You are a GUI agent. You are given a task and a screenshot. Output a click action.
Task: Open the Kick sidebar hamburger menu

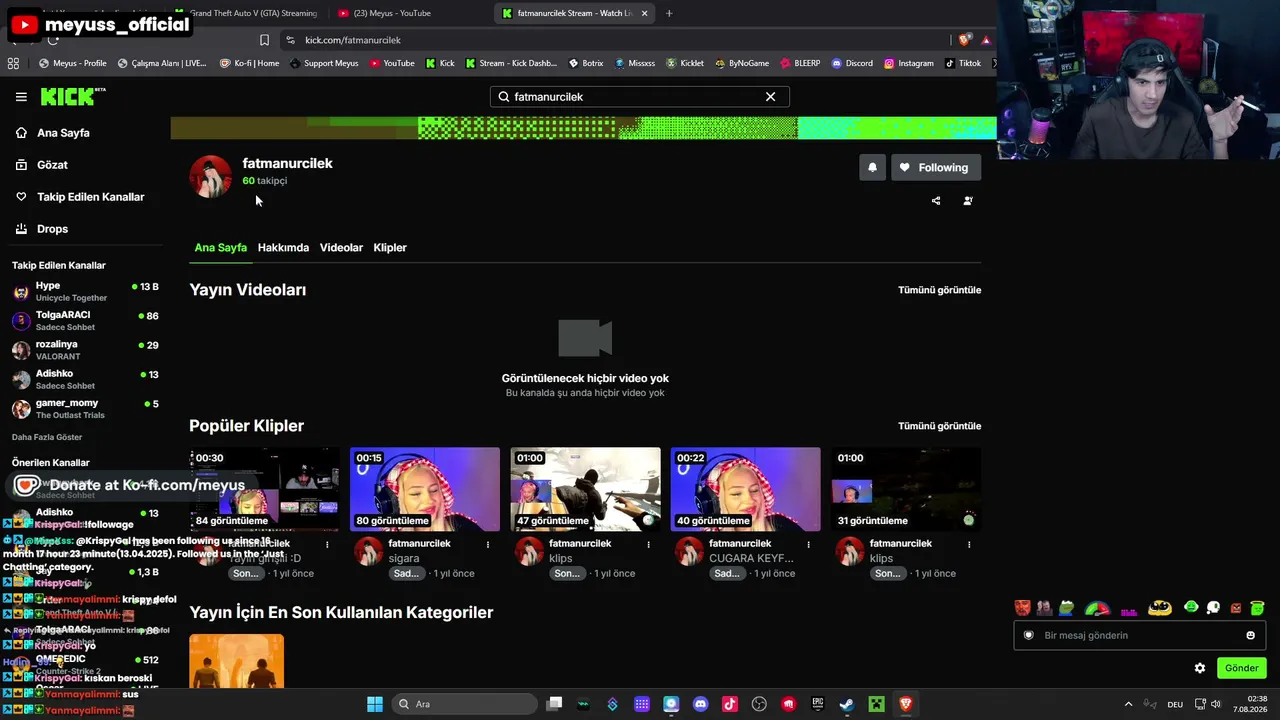click(x=21, y=97)
